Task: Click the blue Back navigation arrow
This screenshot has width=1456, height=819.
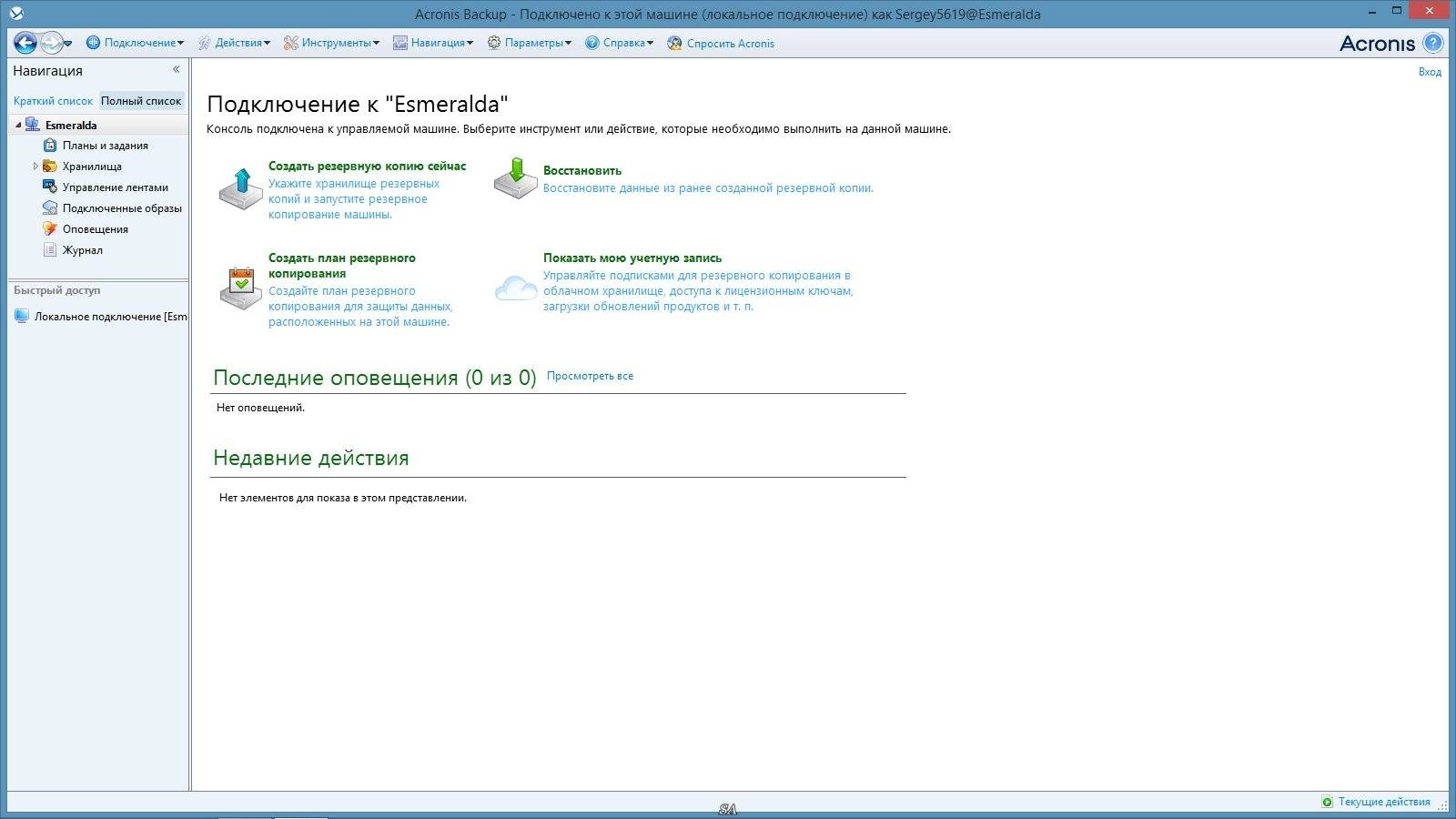Action: tap(25, 43)
